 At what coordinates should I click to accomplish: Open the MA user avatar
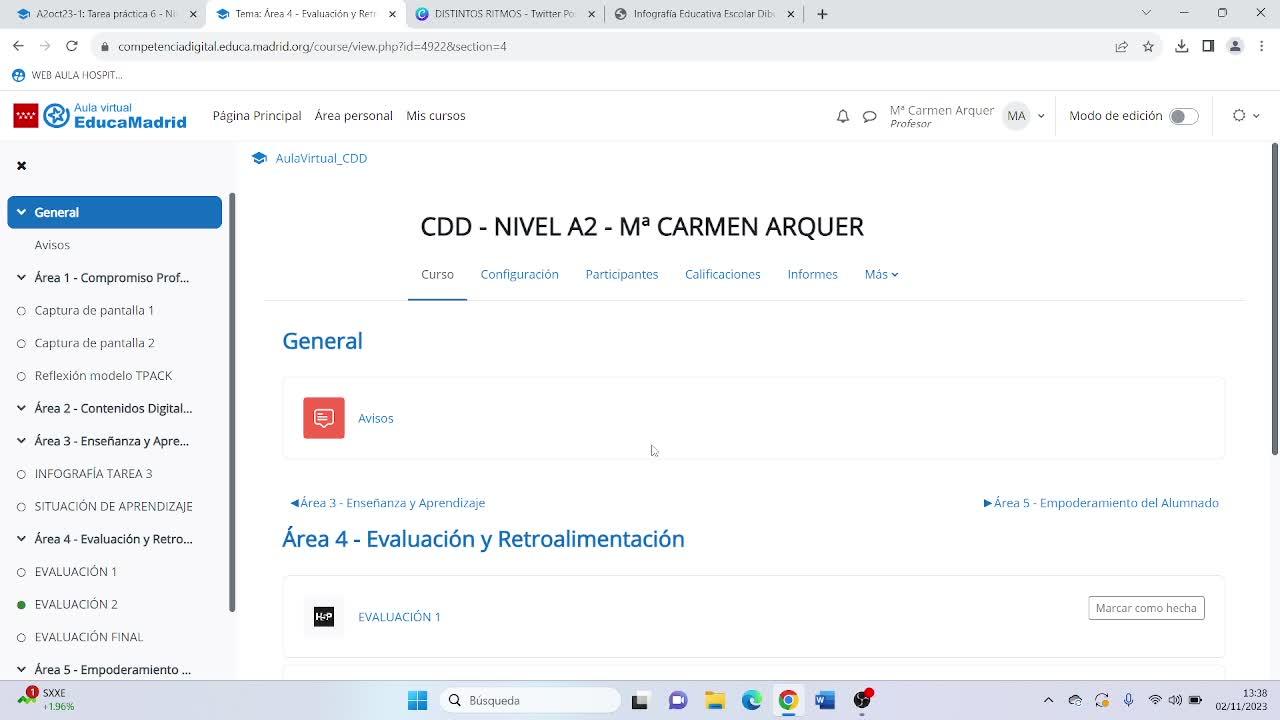[1016, 116]
